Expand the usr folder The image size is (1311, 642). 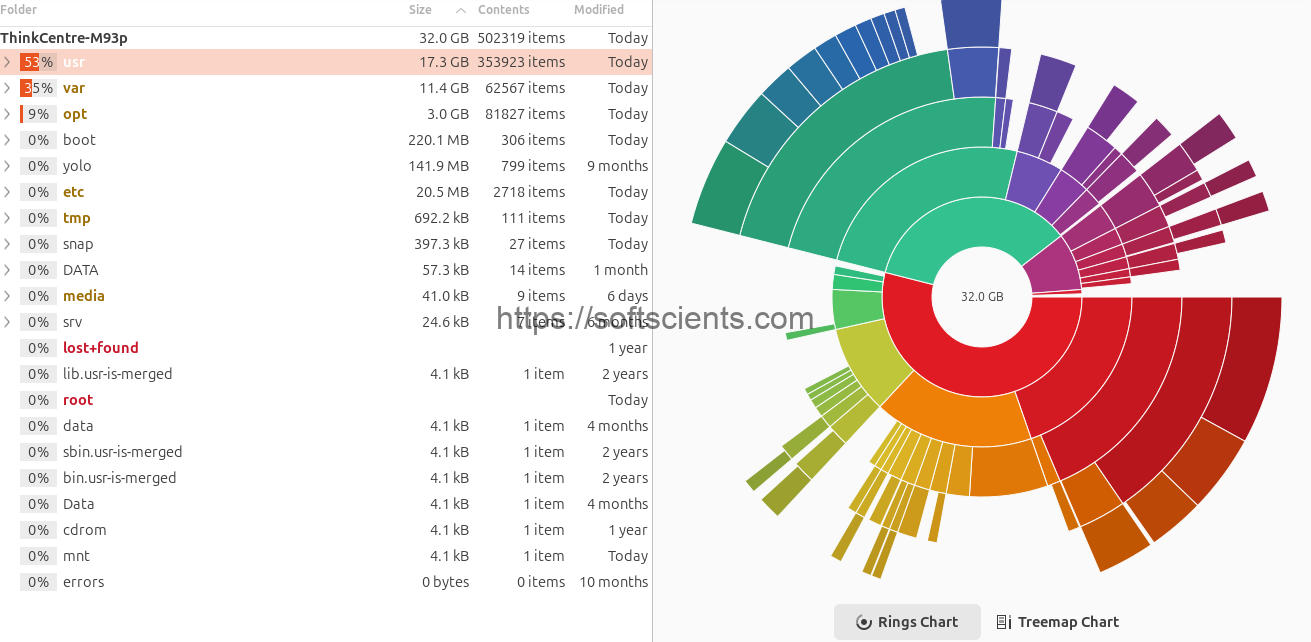pyautogui.click(x=8, y=62)
